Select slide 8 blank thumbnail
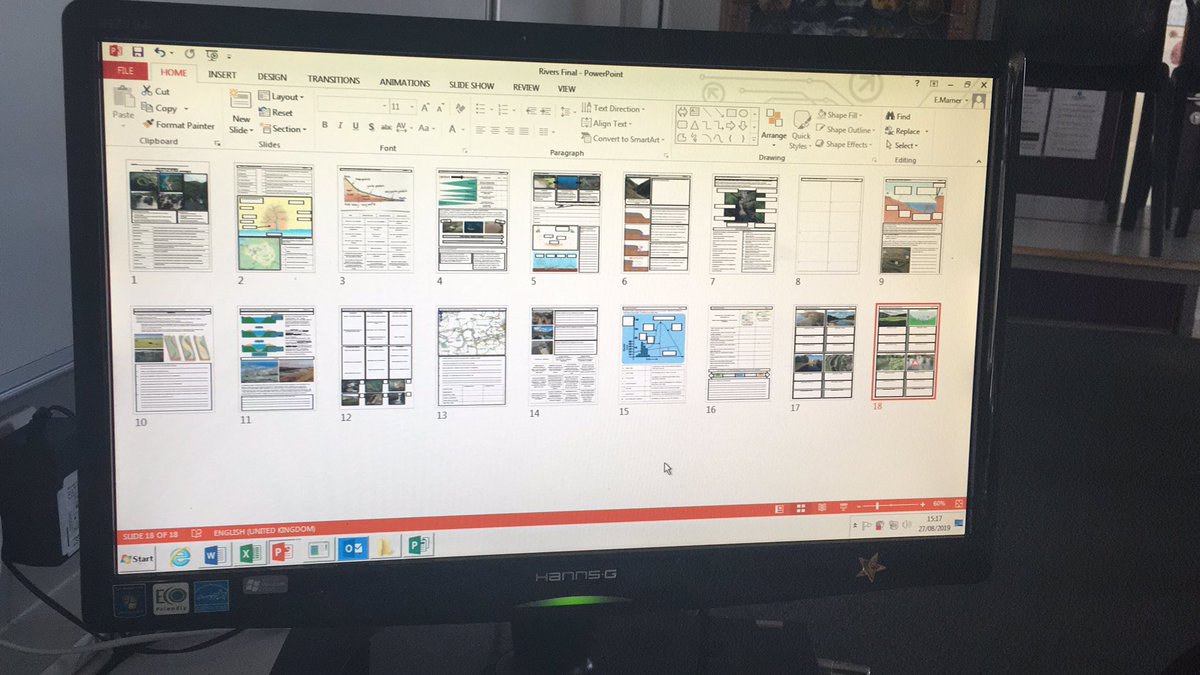Screen dimensions: 1200x675 (830, 224)
